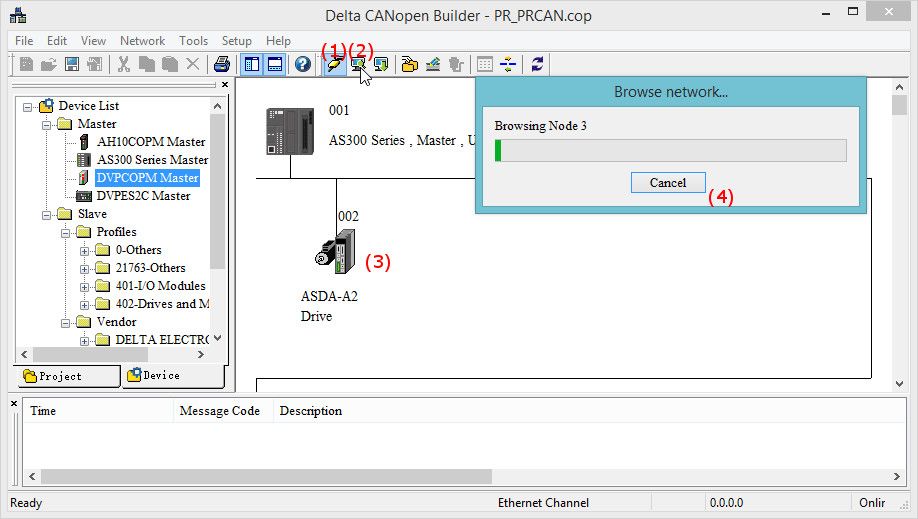Click the Save diskette toolbar icon

tap(72, 65)
